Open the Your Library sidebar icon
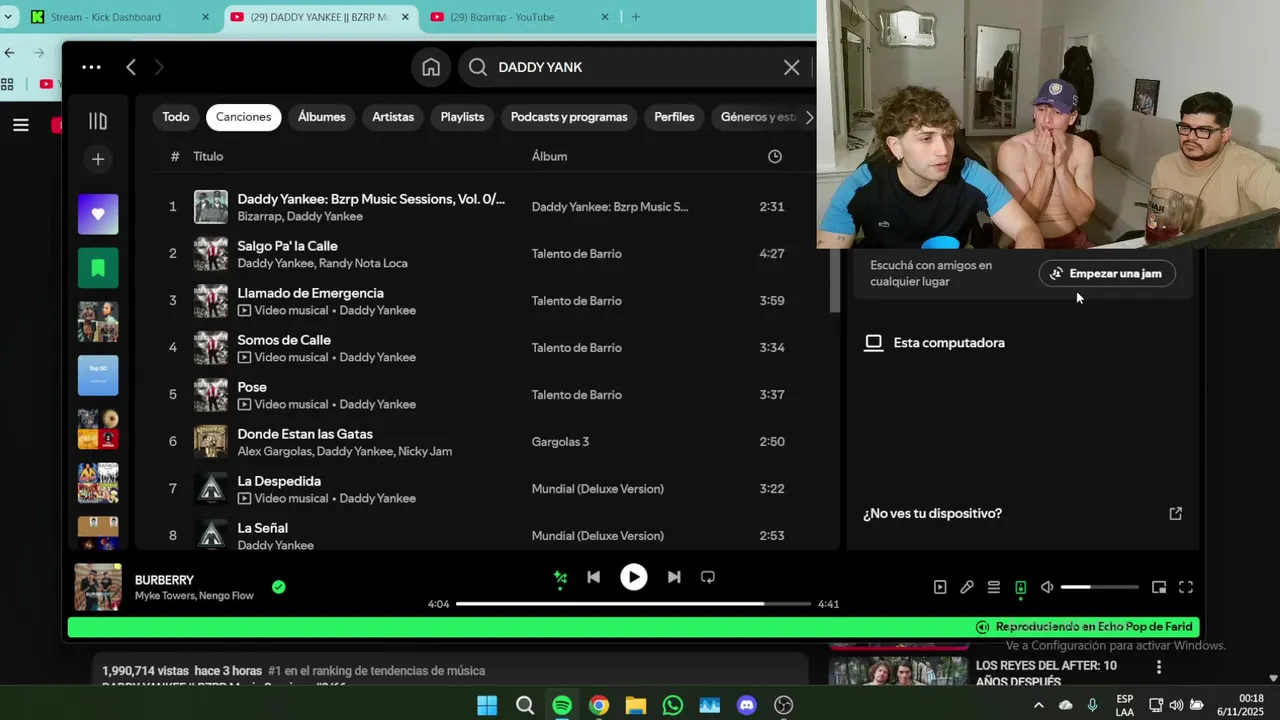 98,121
